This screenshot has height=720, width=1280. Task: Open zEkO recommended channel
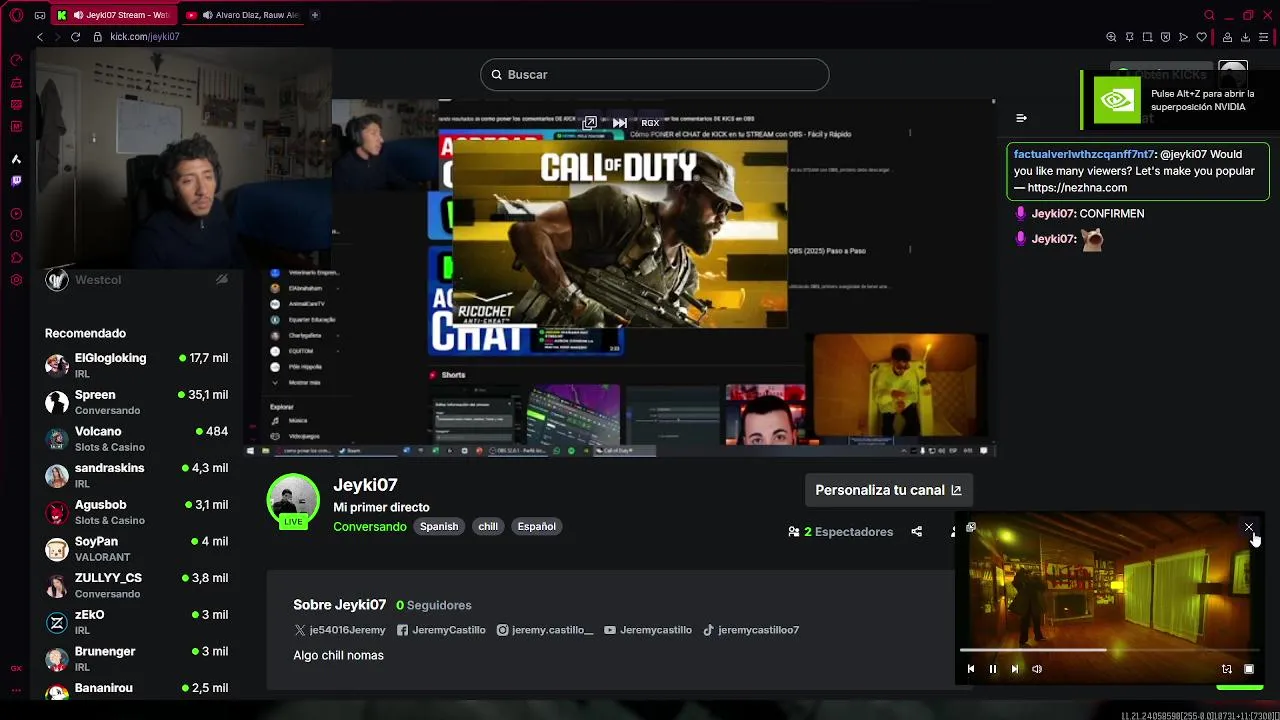[x=136, y=622]
